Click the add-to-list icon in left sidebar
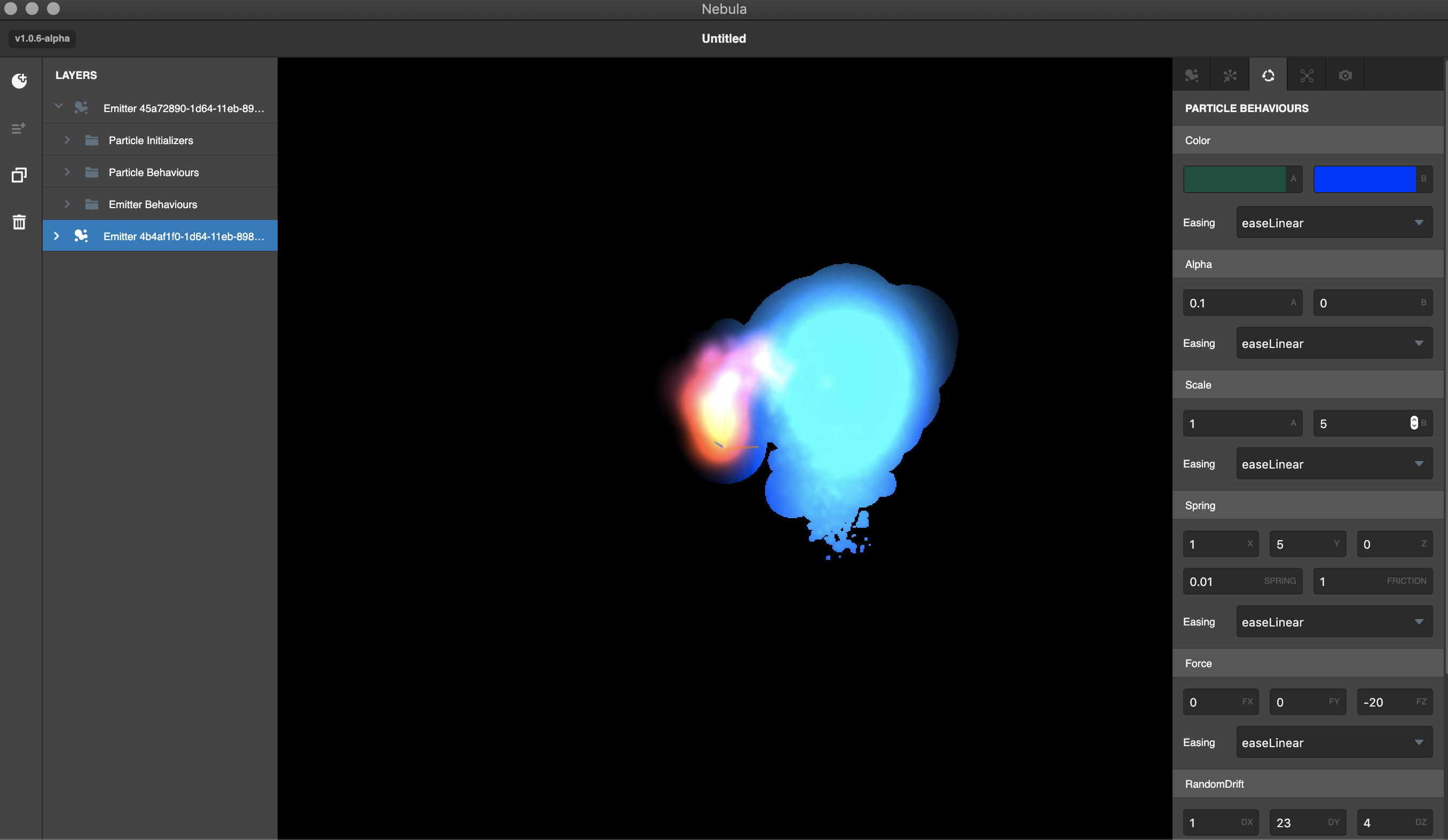Image resolution: width=1448 pixels, height=840 pixels. coord(19,129)
